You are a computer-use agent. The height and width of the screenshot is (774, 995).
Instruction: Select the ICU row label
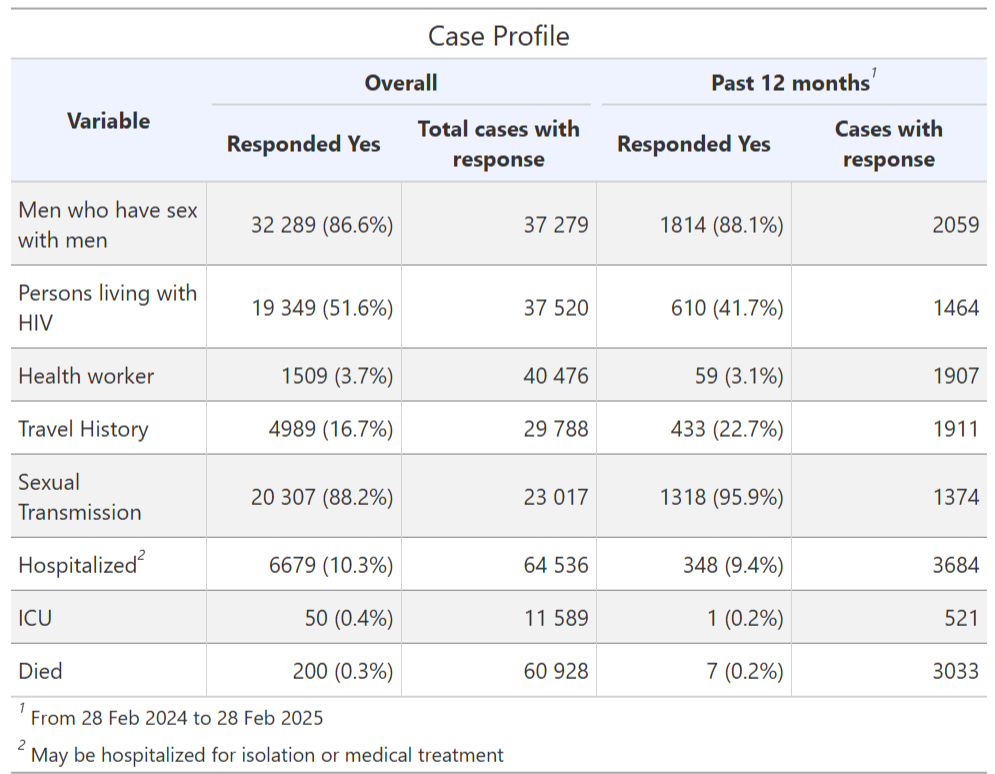click(35, 618)
